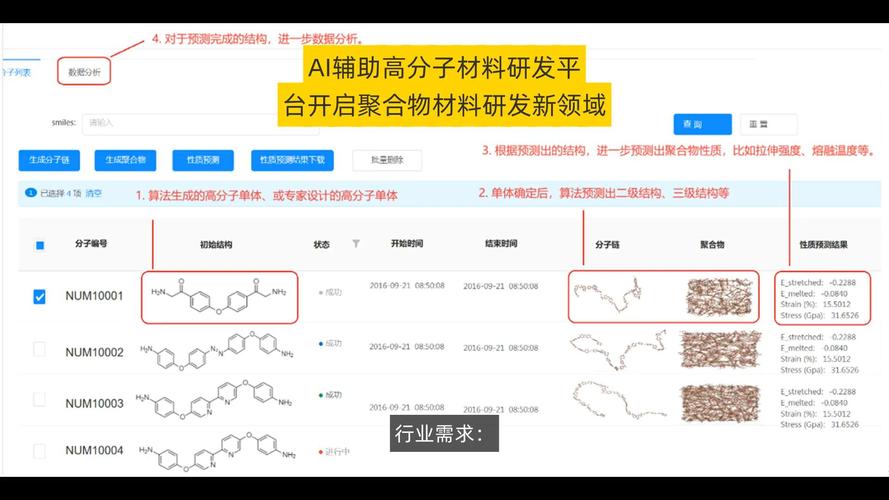View the NUM10003 polymer thumbnail
Screen dimensions: 889x500
pos(720,403)
